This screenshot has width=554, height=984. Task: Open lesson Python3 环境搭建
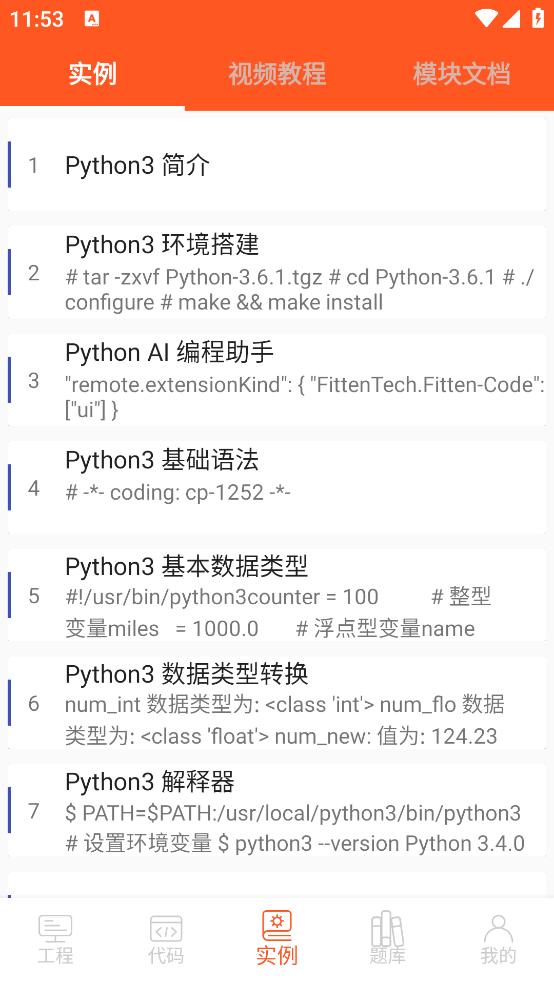[x=277, y=272]
